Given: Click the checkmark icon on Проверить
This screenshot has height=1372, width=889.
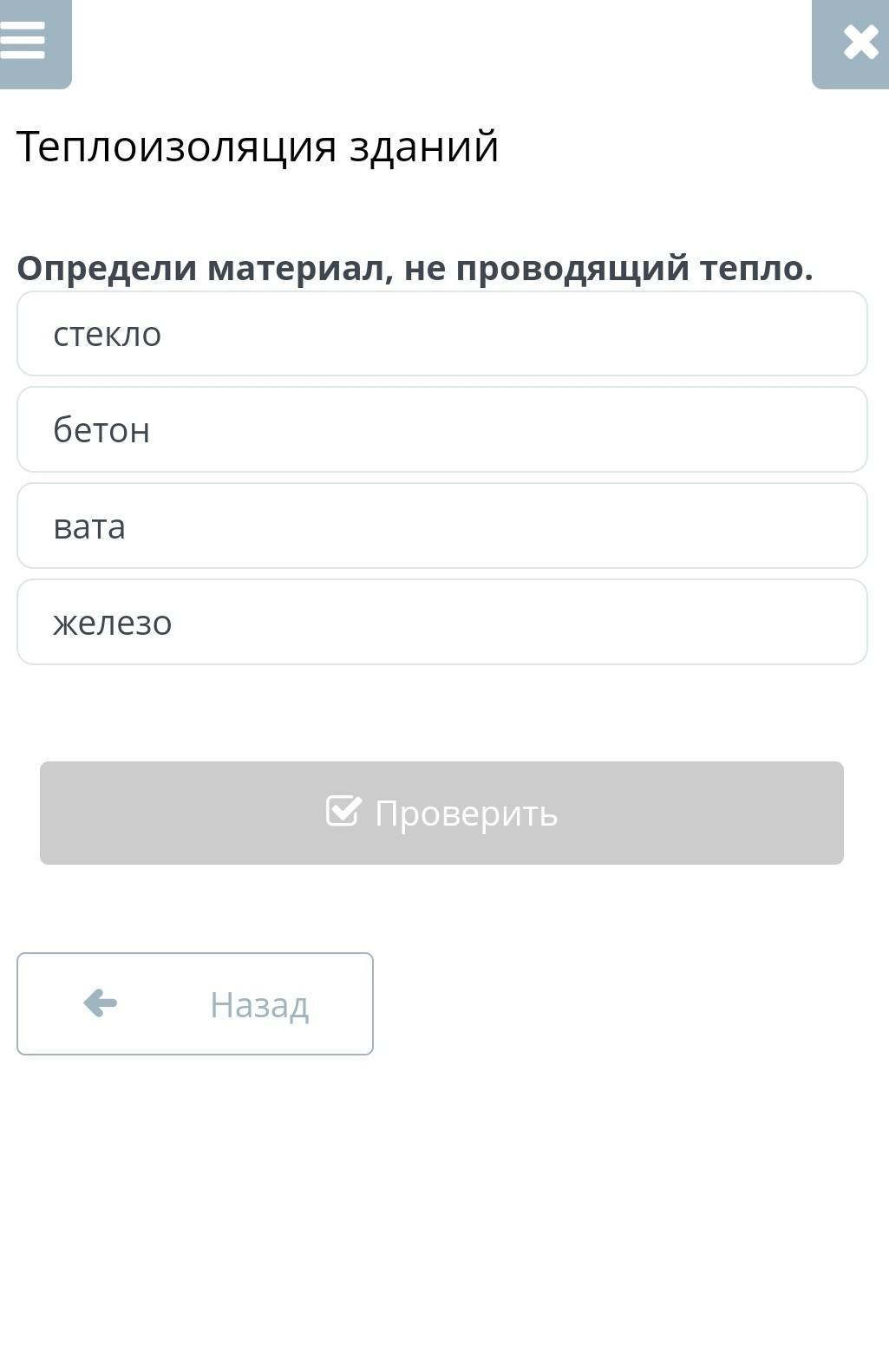Looking at the screenshot, I should 343,811.
